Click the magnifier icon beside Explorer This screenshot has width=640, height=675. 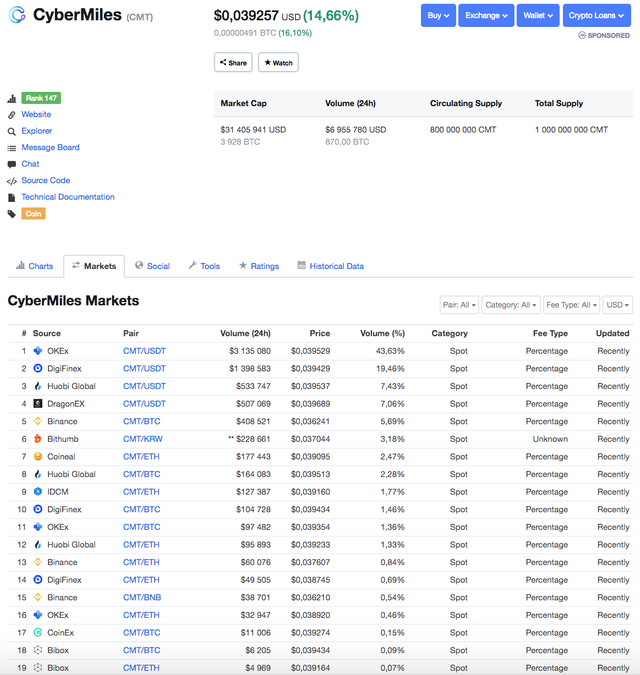(x=12, y=131)
